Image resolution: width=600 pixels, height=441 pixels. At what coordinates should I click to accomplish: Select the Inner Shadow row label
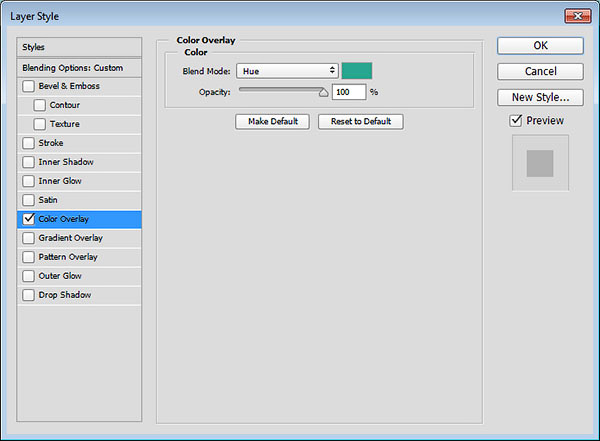[66, 162]
